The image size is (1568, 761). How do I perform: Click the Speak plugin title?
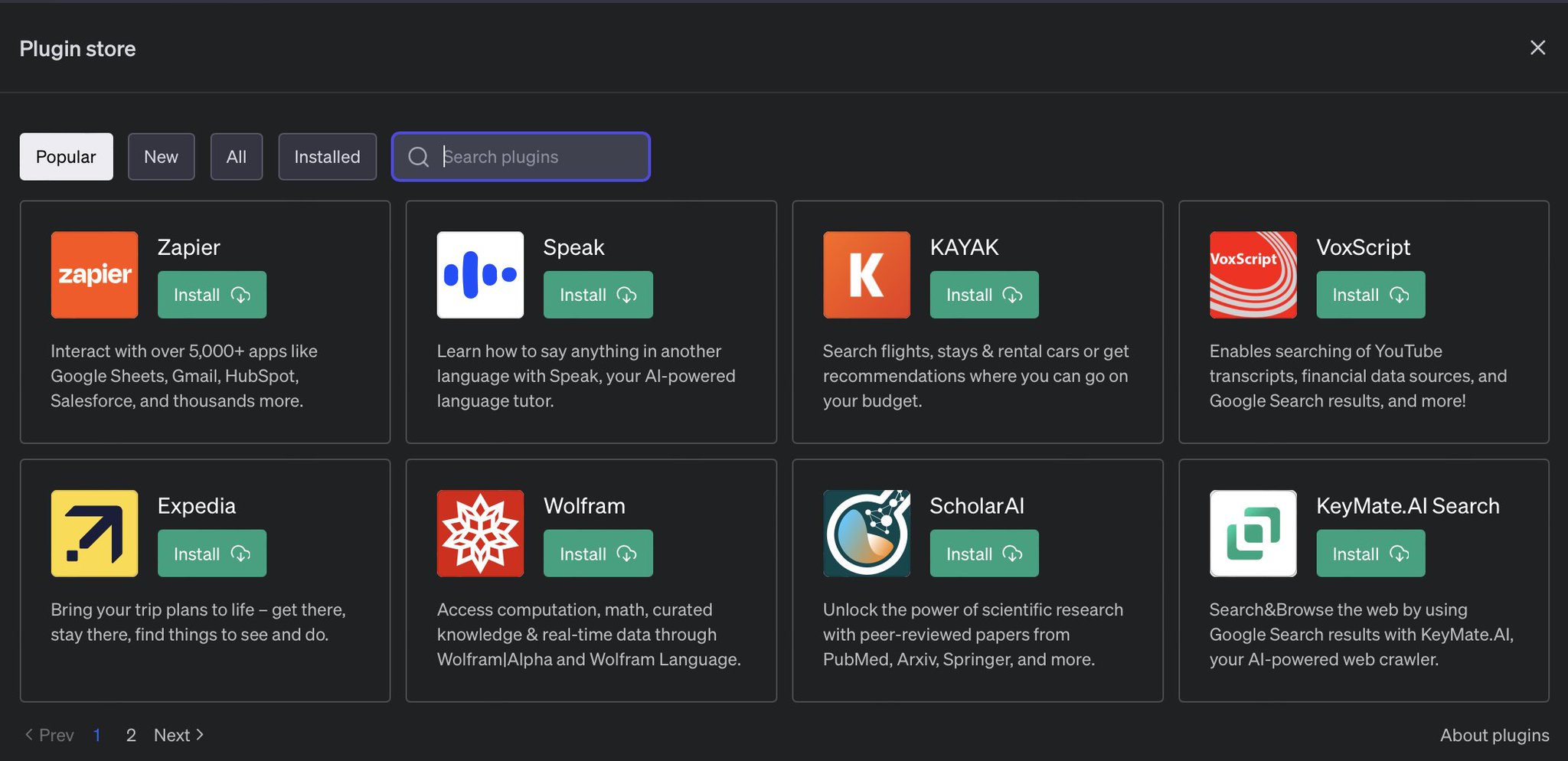[x=573, y=247]
